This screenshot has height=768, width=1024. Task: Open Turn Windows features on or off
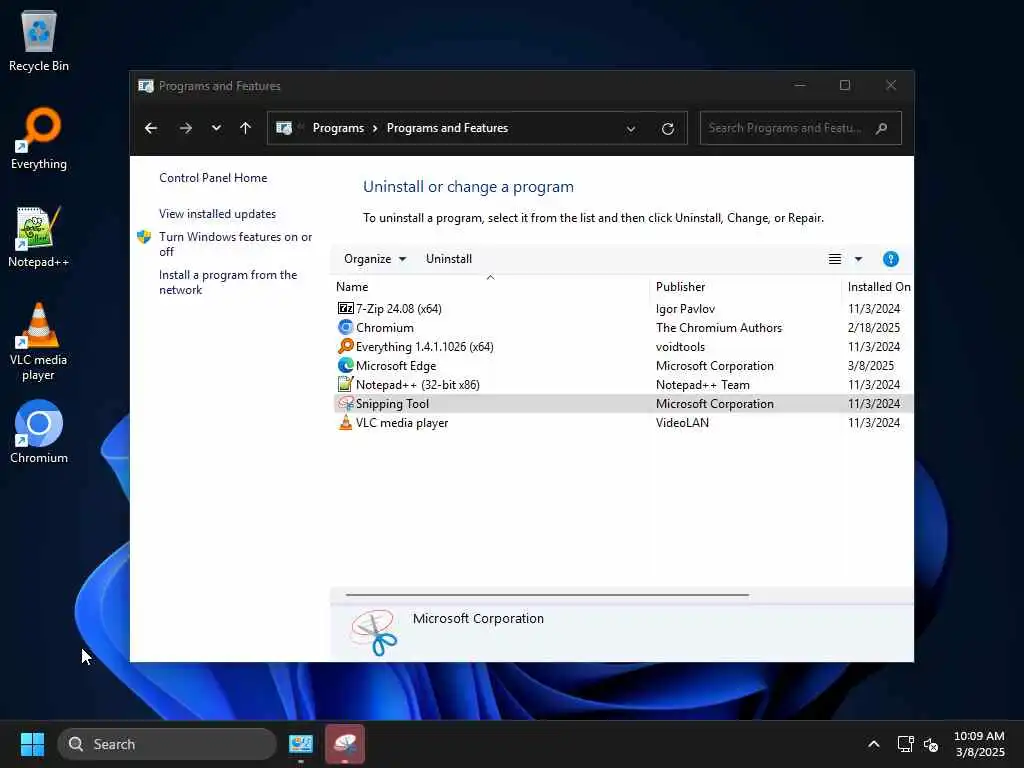[x=236, y=244]
